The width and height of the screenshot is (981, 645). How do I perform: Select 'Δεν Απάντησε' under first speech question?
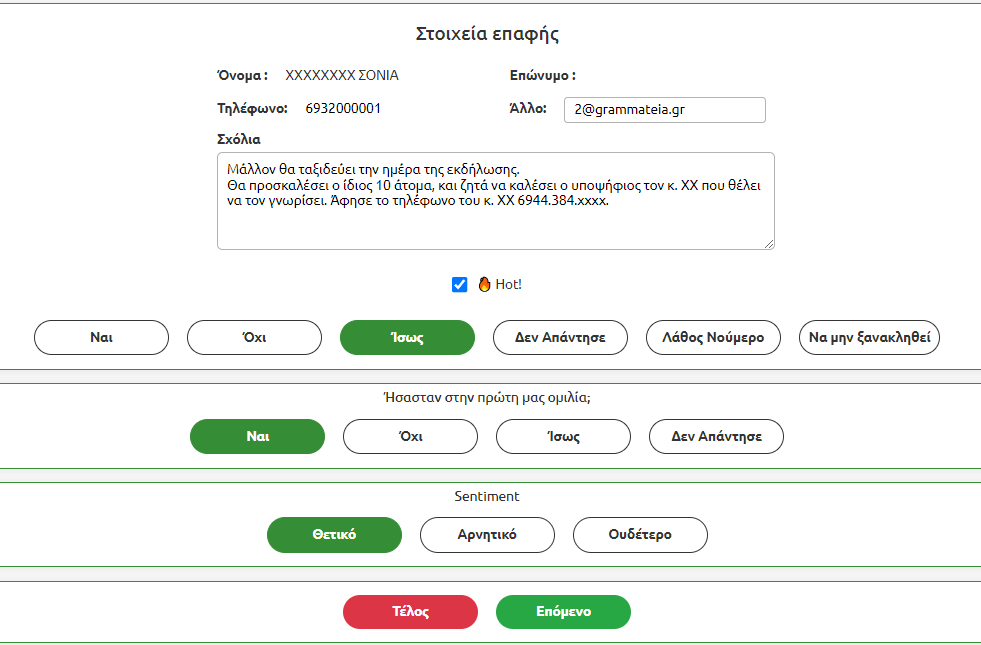[716, 437]
